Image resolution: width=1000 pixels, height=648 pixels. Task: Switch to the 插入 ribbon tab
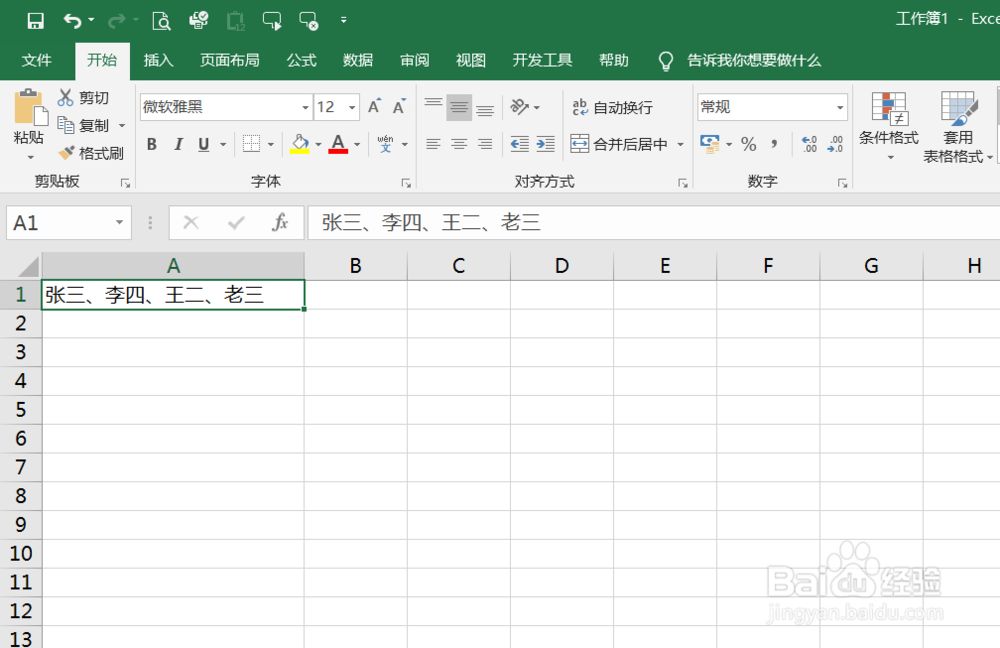[158, 61]
